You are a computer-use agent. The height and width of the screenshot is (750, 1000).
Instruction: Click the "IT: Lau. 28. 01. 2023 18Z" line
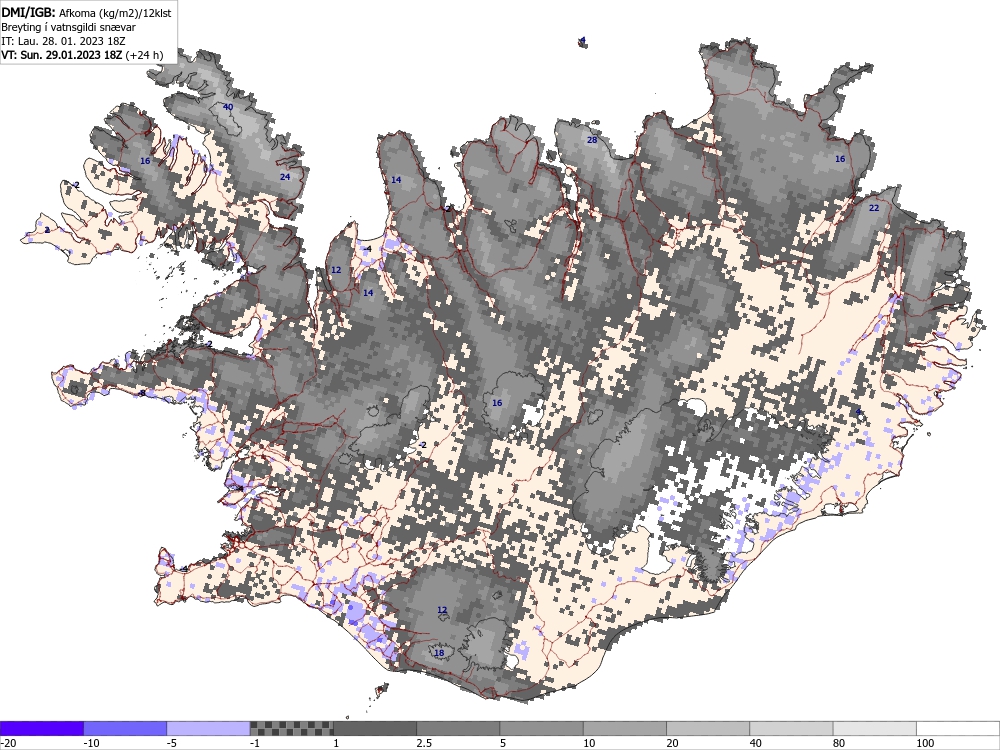(x=64, y=41)
